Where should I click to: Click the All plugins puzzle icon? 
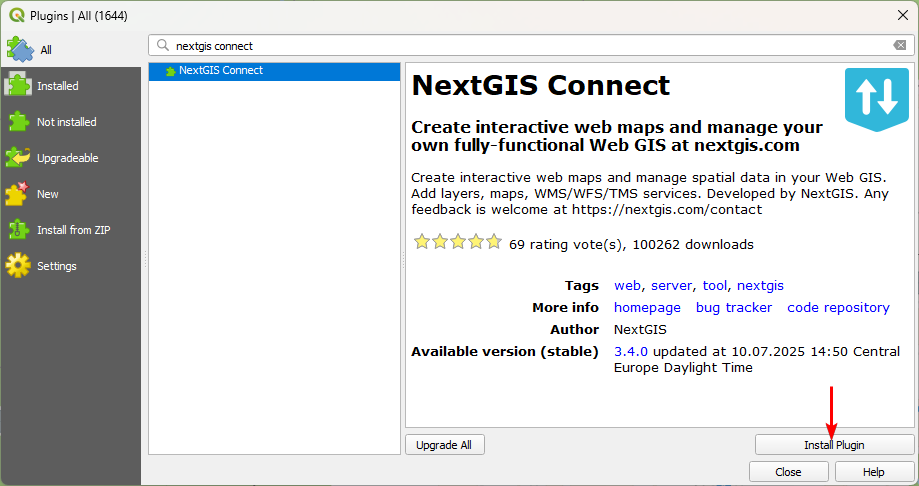pyautogui.click(x=20, y=49)
